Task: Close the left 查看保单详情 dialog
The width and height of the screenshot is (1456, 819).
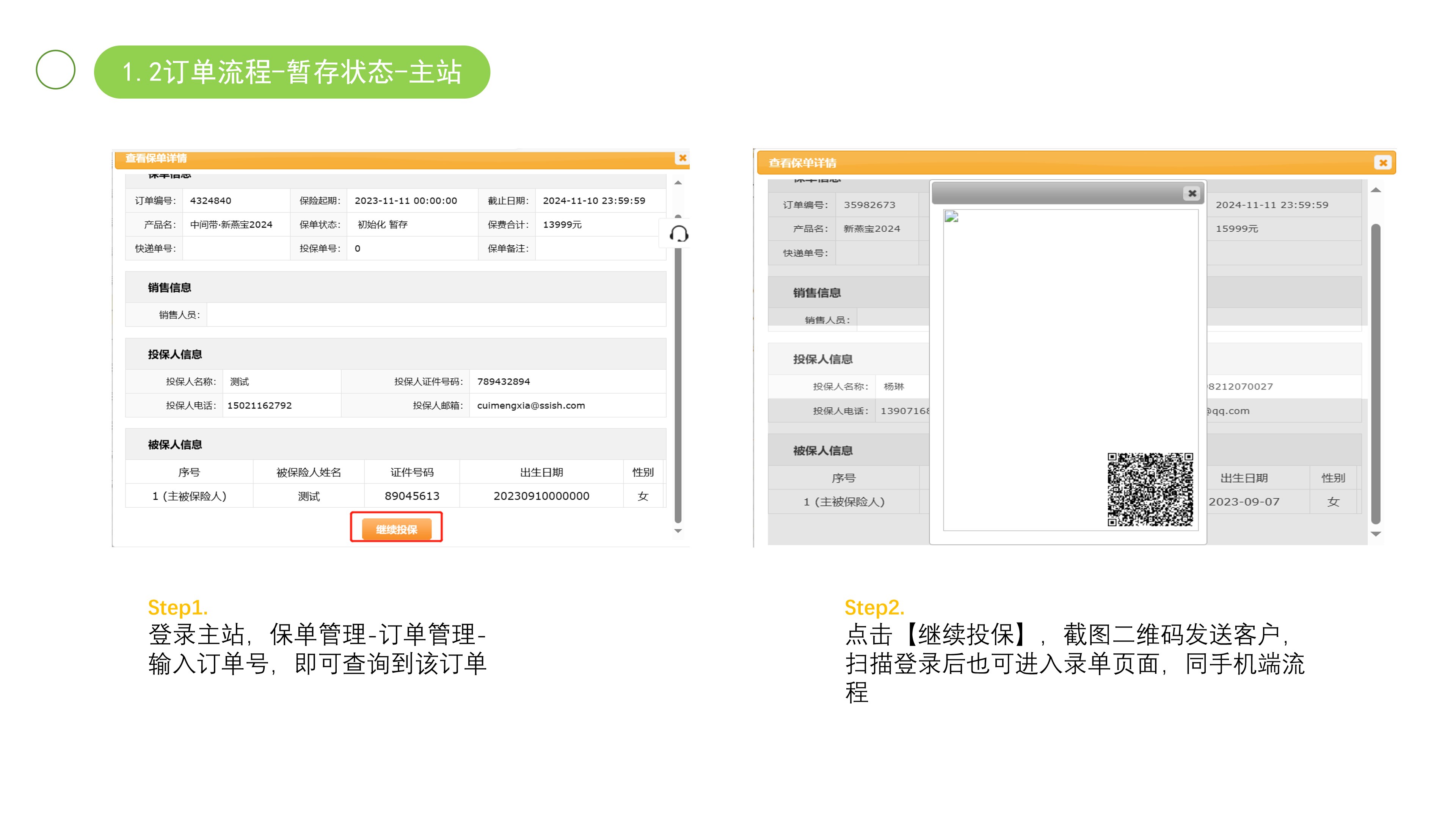Action: 682,158
